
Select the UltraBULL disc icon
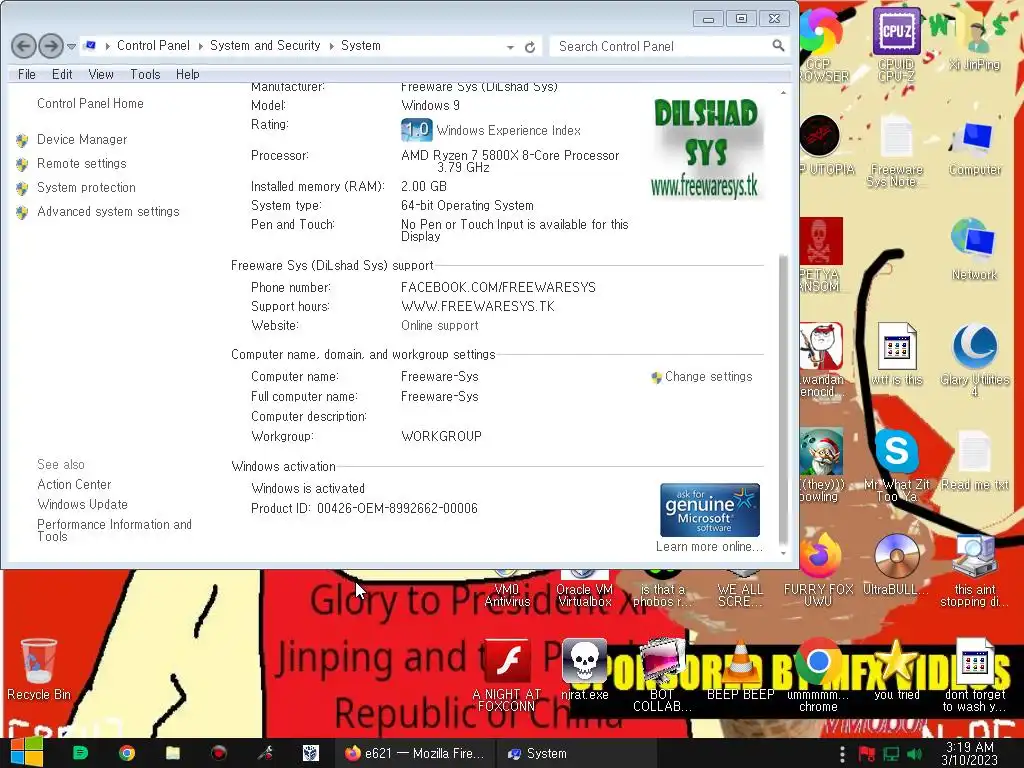pos(896,566)
